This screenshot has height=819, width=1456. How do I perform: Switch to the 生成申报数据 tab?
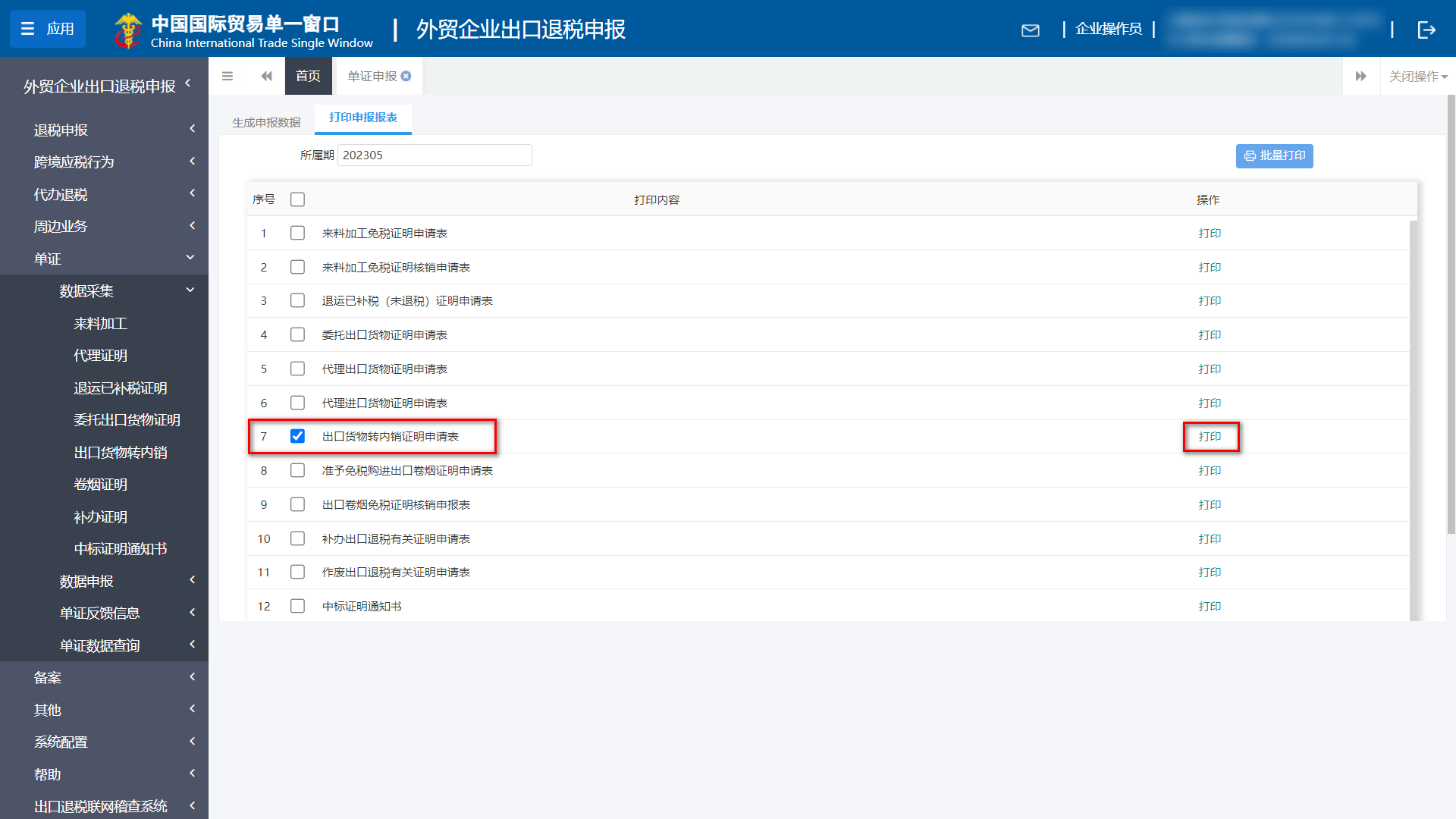click(x=265, y=121)
